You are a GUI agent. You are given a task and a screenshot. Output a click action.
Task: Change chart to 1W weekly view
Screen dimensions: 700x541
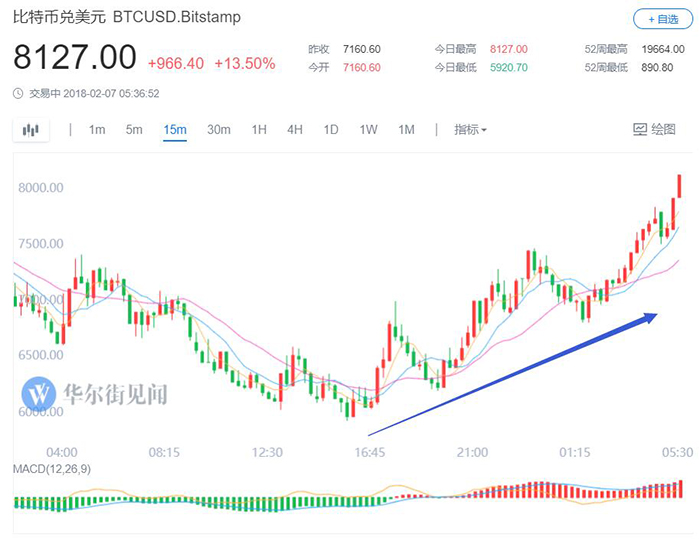[368, 130]
